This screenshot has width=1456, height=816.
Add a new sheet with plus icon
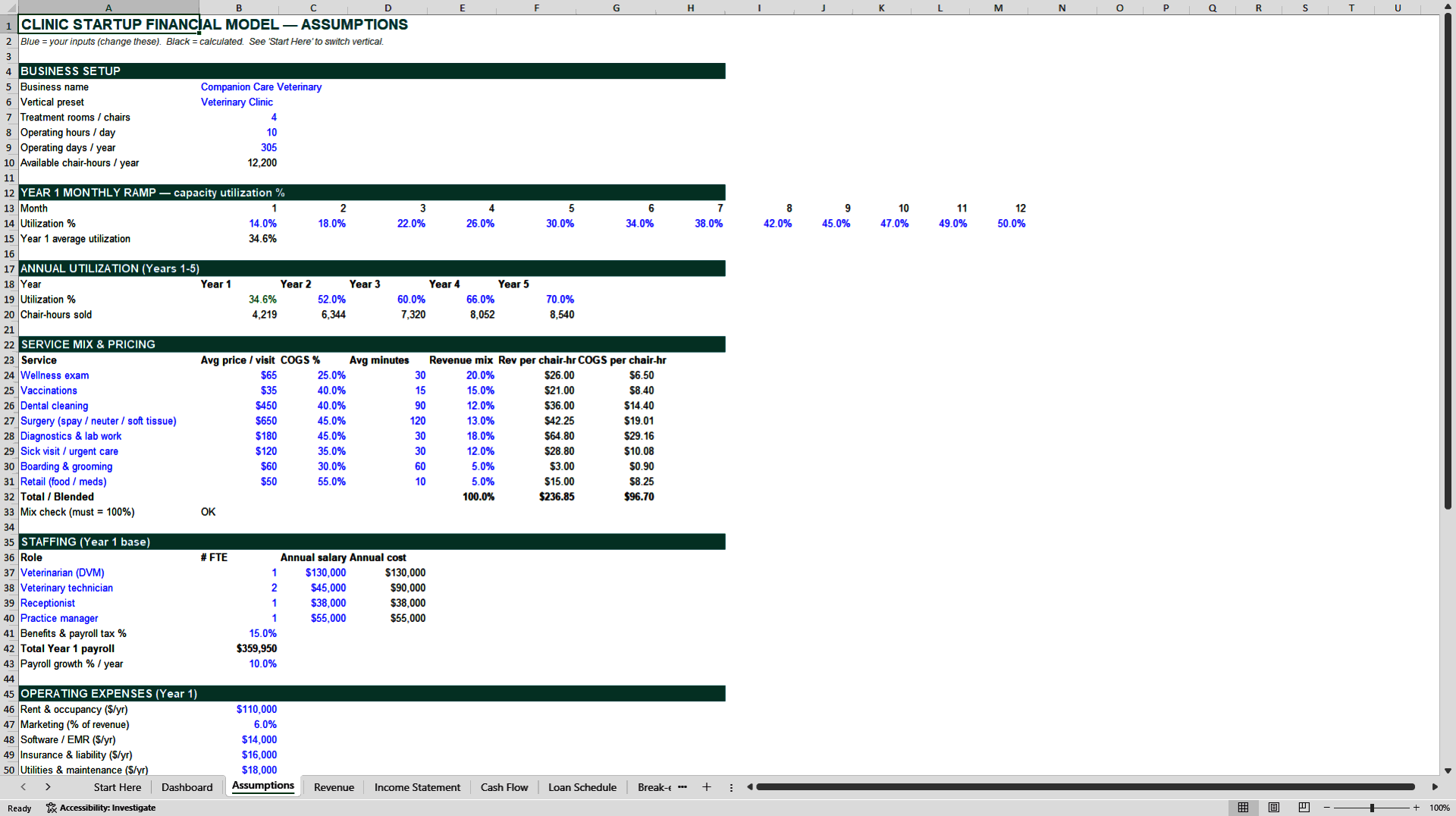(x=707, y=787)
